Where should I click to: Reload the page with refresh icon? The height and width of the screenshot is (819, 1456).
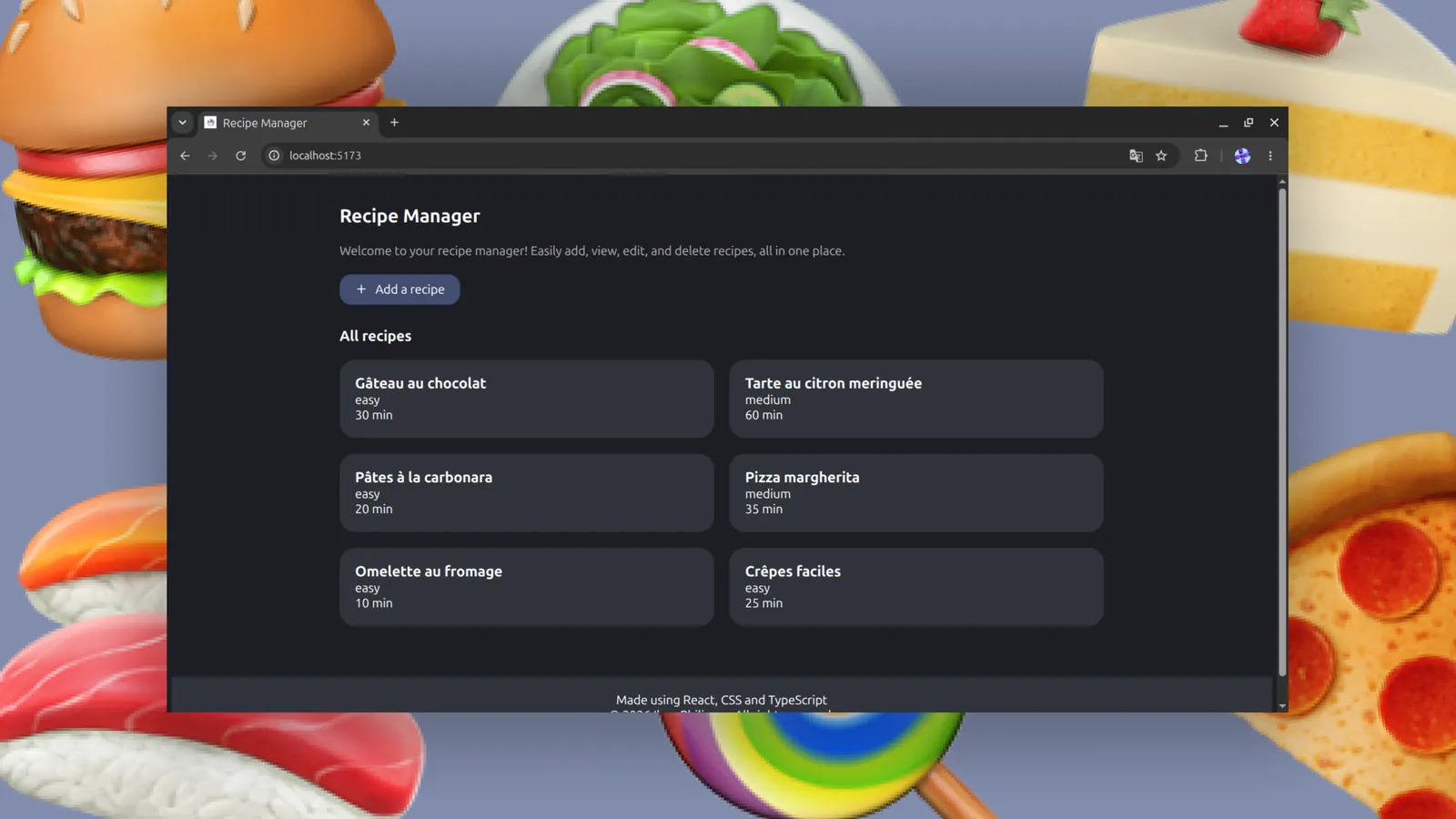coord(241,156)
